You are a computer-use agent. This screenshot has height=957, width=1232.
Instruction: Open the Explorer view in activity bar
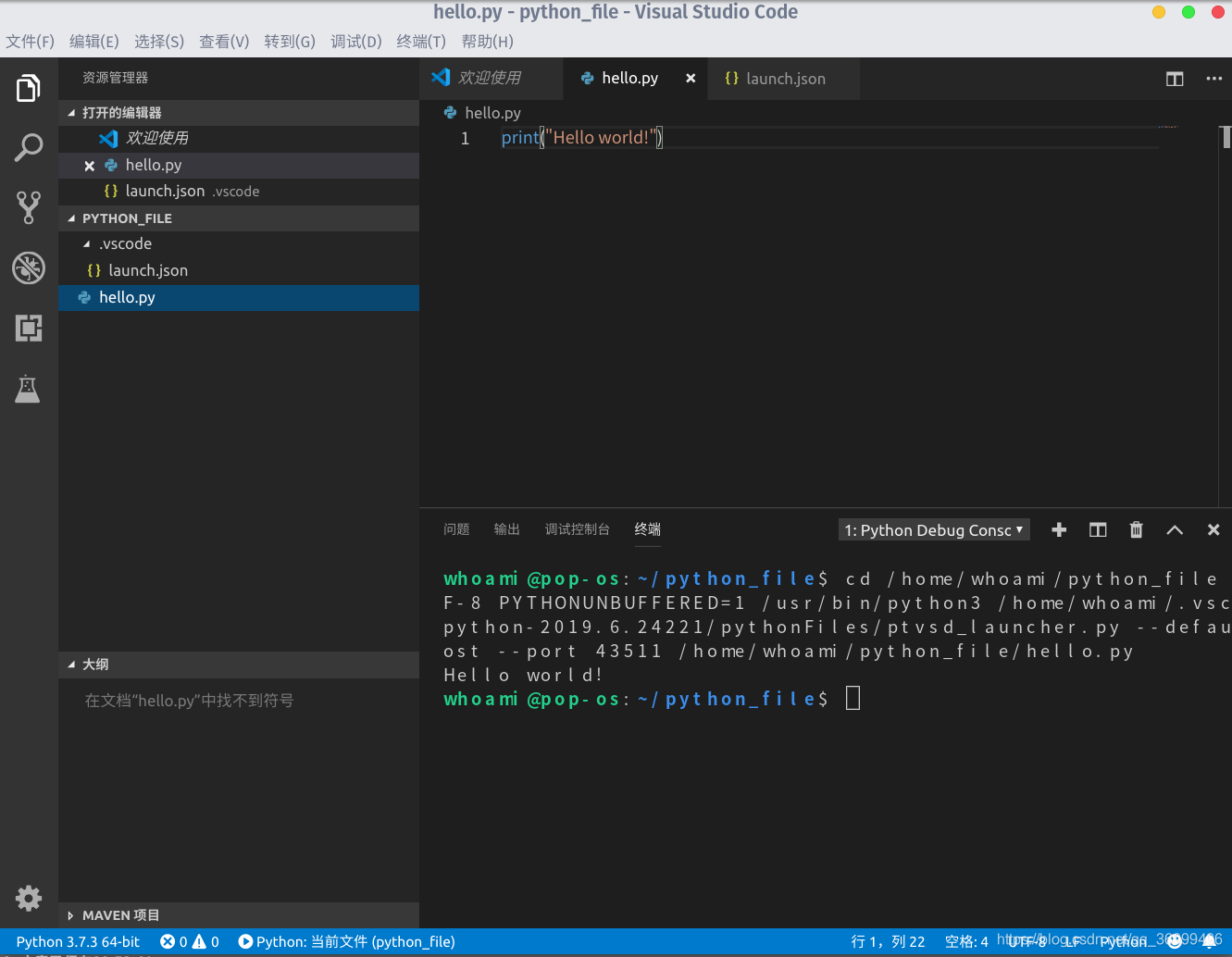(x=29, y=88)
